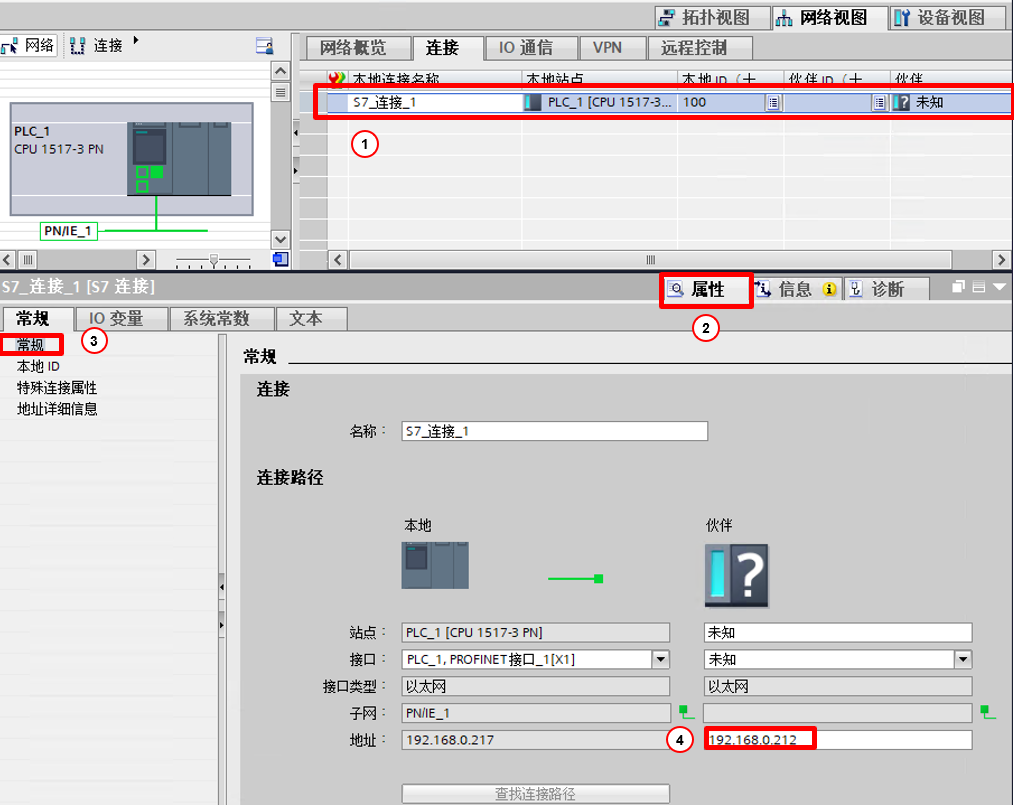Viewport: 1014px width, 805px height.
Task: Open the local ID selector in connection row
Action: (x=773, y=102)
